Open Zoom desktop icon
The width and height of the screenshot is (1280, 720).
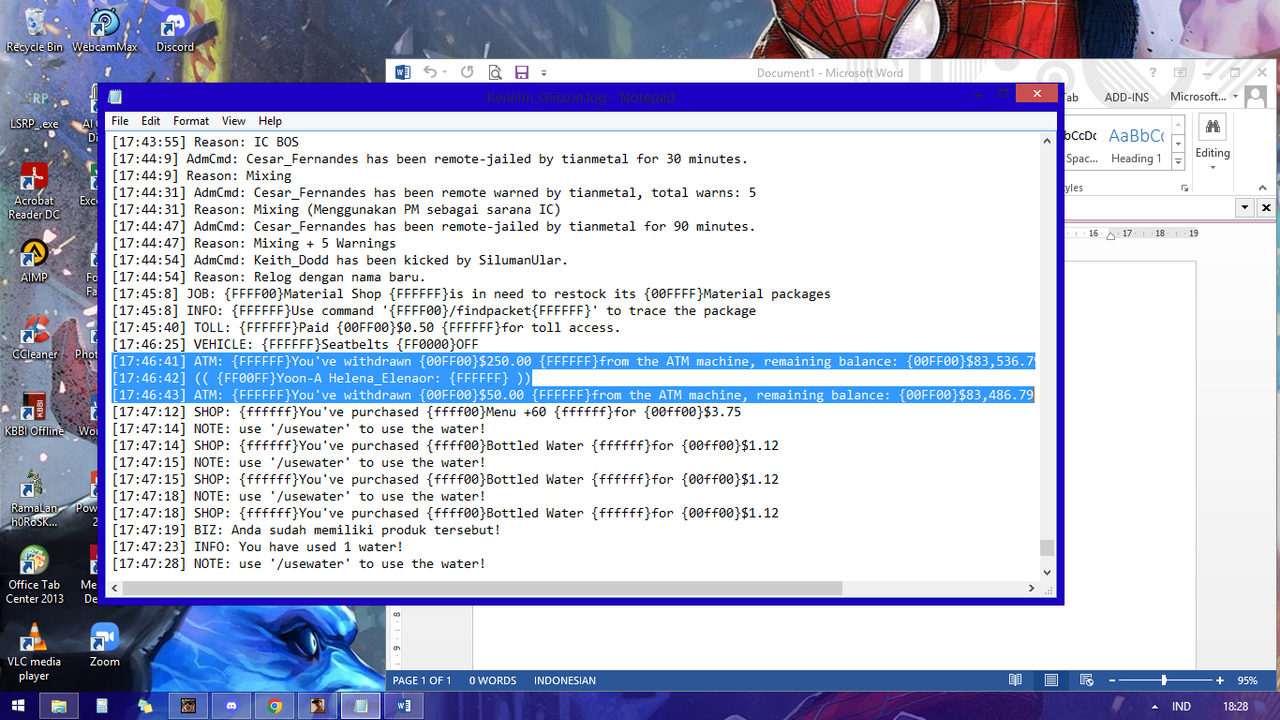point(104,645)
